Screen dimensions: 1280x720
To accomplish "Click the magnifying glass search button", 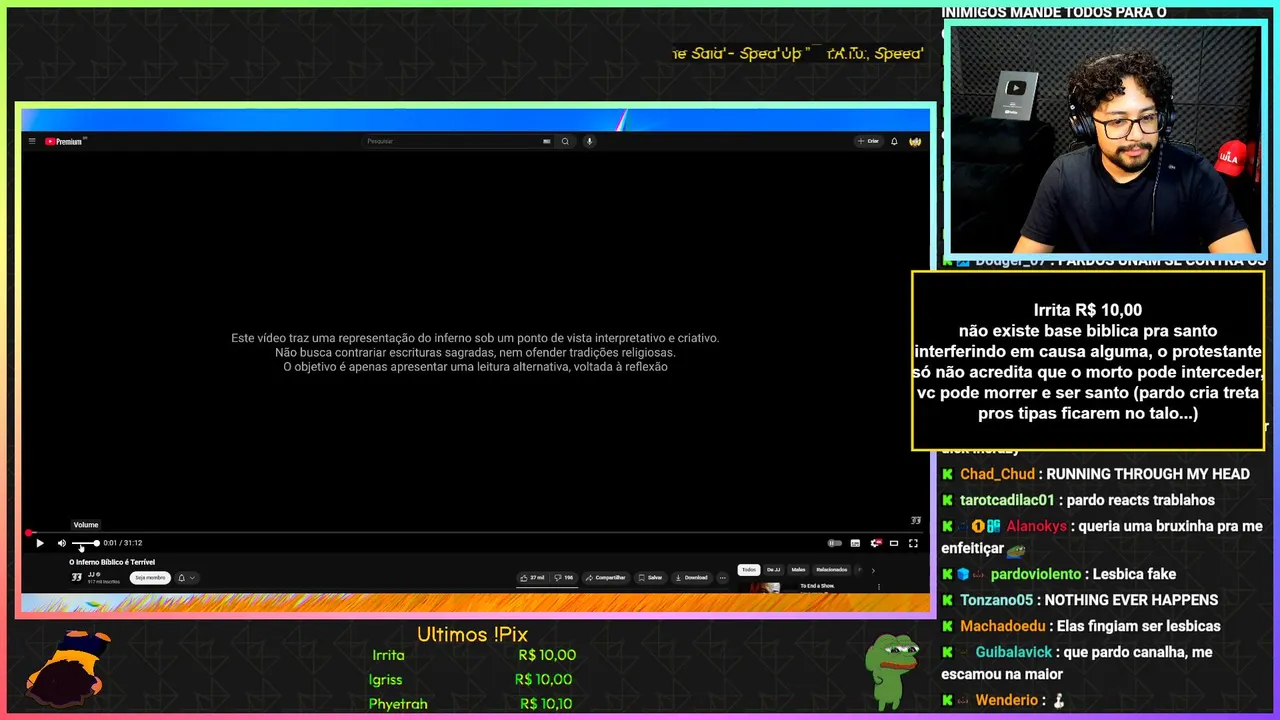I will click(565, 141).
